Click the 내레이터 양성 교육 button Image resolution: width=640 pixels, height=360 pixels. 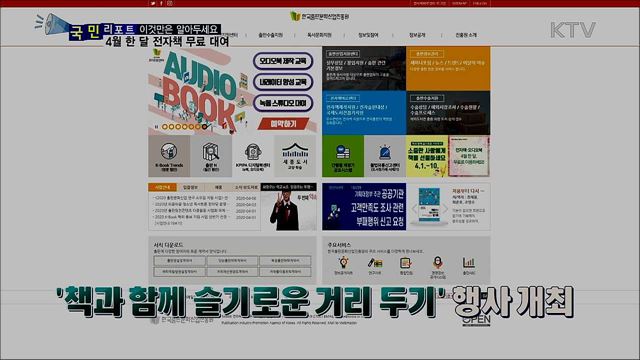283,82
